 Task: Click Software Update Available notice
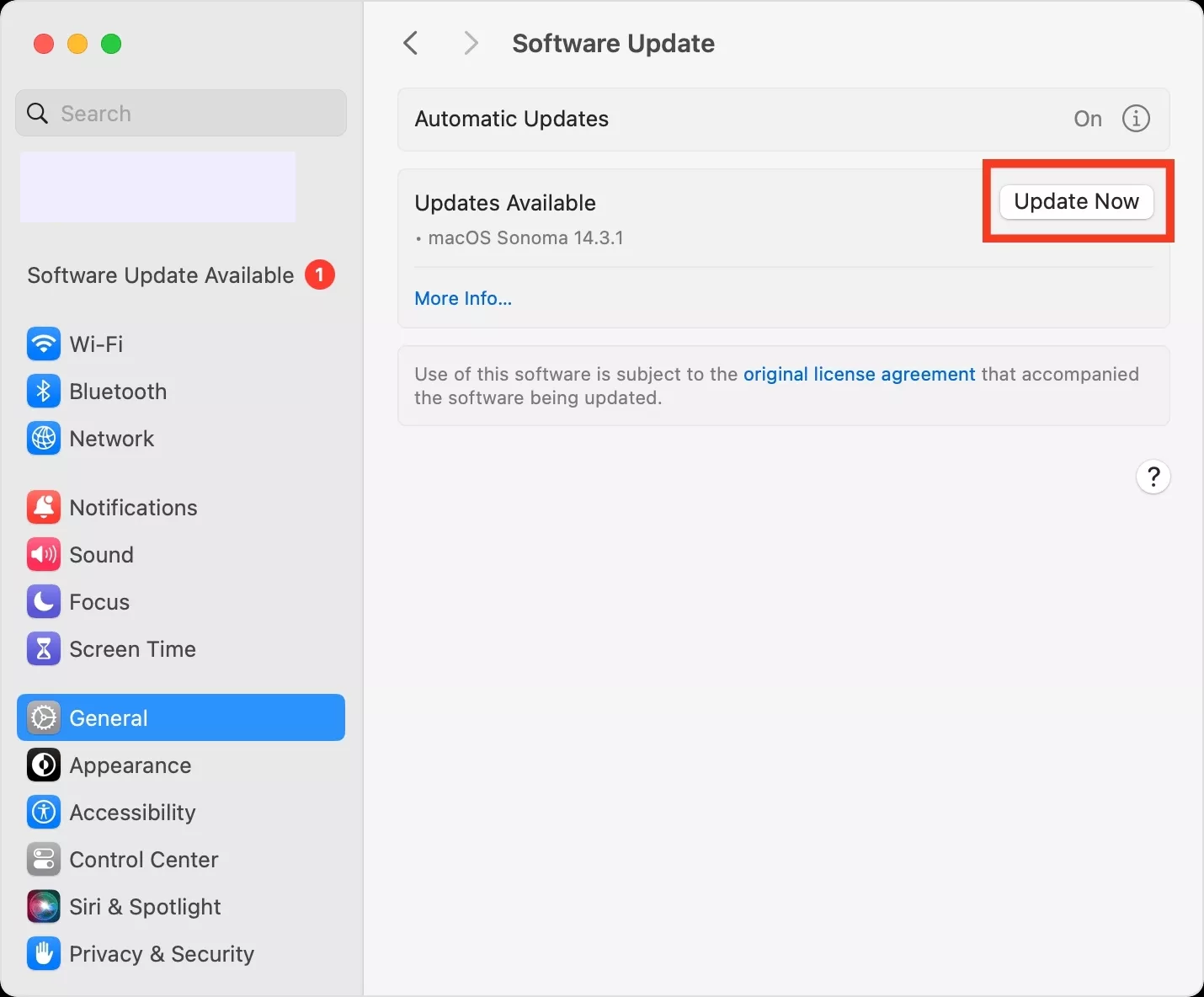click(161, 275)
